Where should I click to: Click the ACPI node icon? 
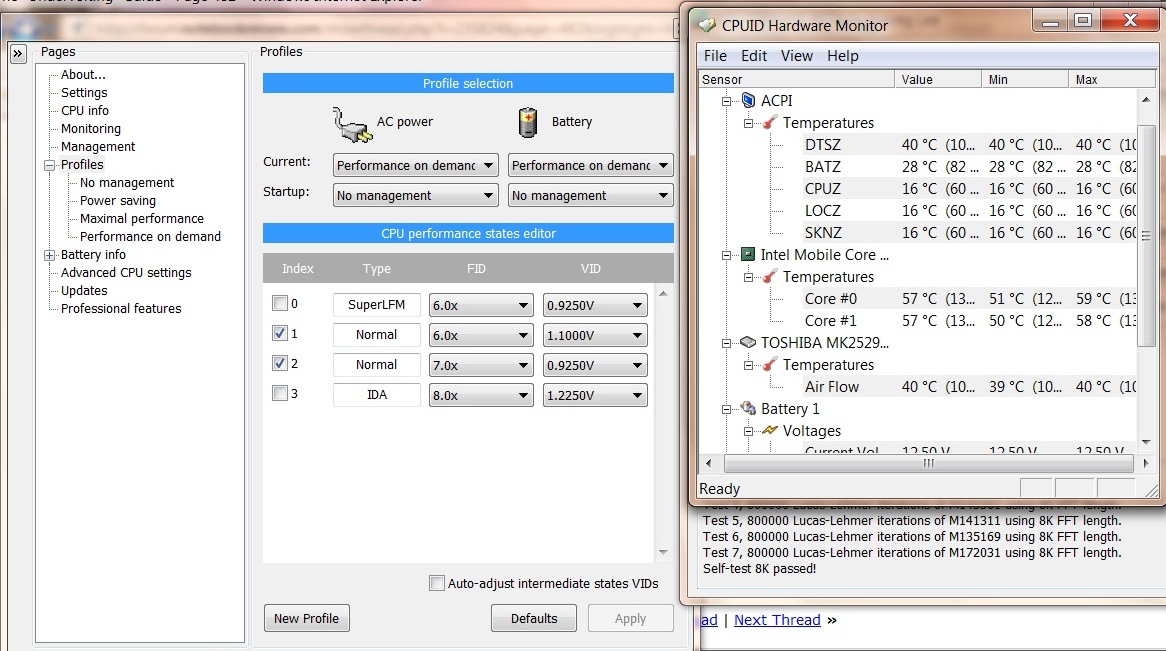(748, 100)
